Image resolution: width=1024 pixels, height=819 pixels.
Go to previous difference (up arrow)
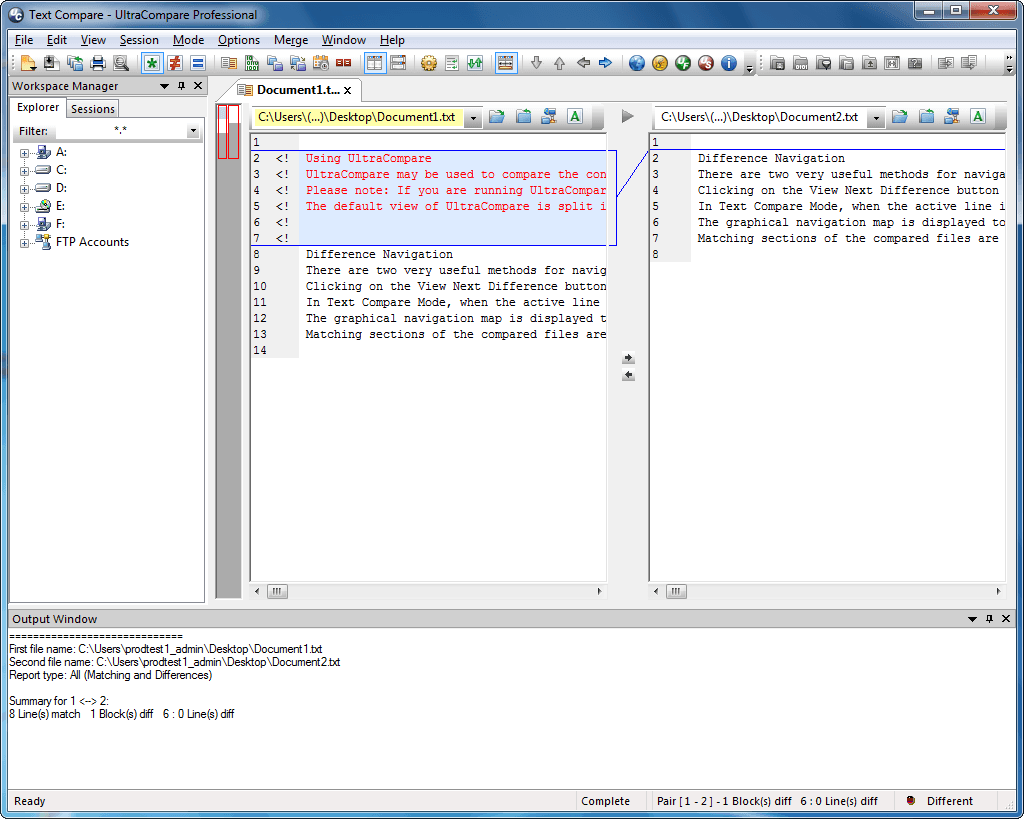(x=560, y=63)
